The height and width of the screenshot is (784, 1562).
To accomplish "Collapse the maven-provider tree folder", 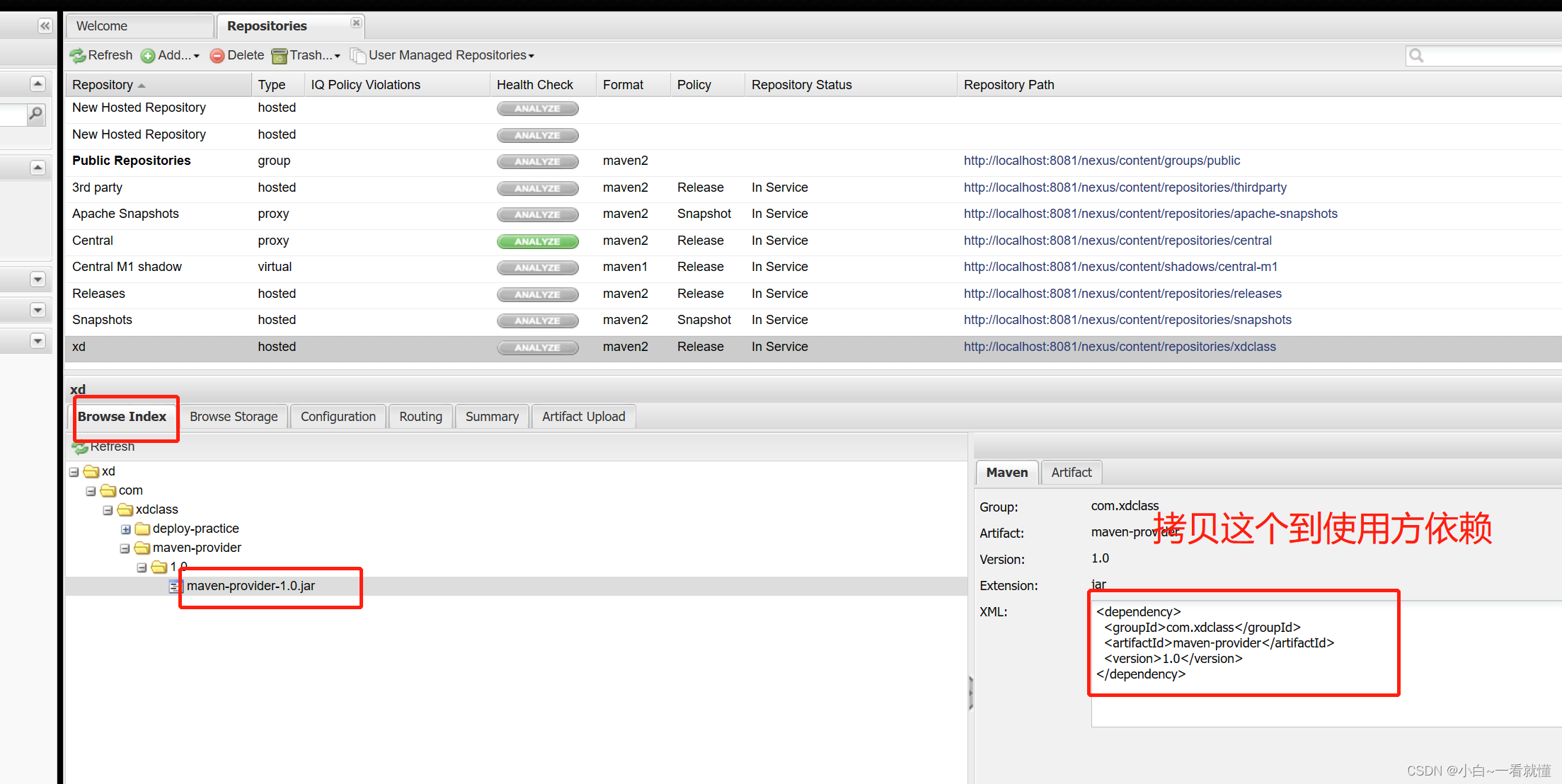I will pos(125,548).
